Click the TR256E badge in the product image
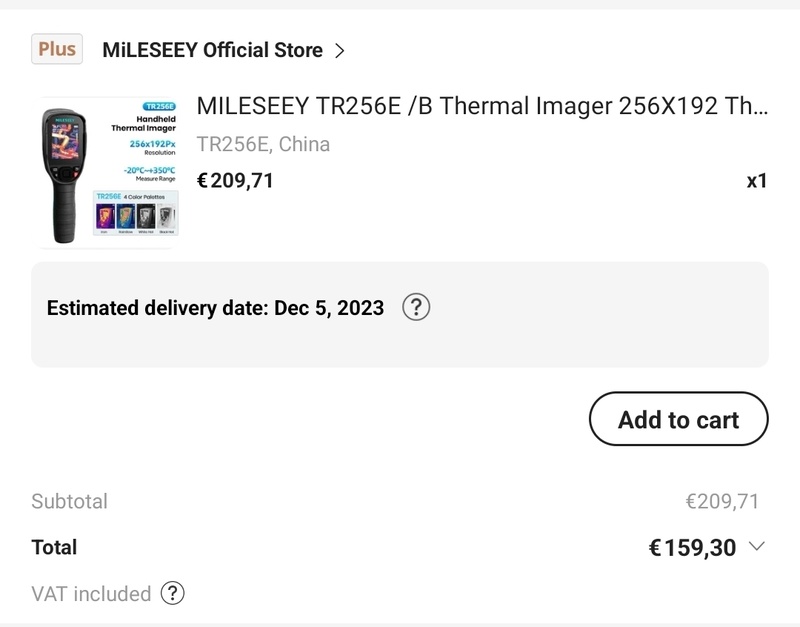The height and width of the screenshot is (627, 800). coord(159,106)
